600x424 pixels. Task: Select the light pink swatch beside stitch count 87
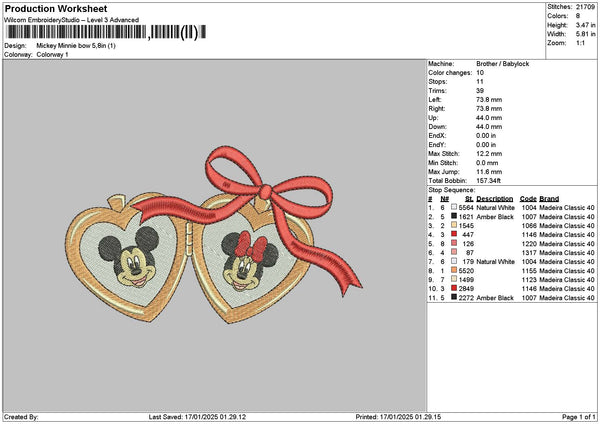point(454,252)
